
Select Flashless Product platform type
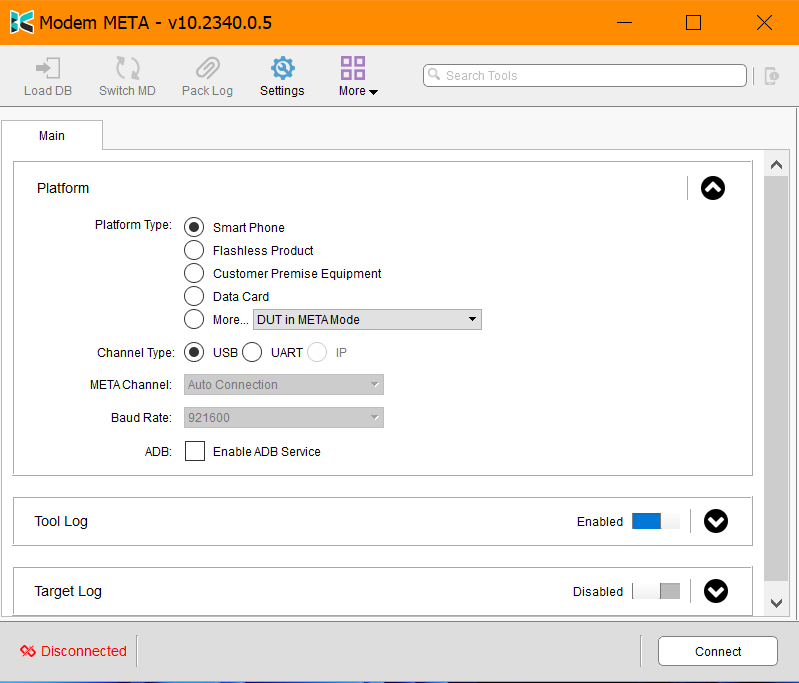pyautogui.click(x=194, y=250)
